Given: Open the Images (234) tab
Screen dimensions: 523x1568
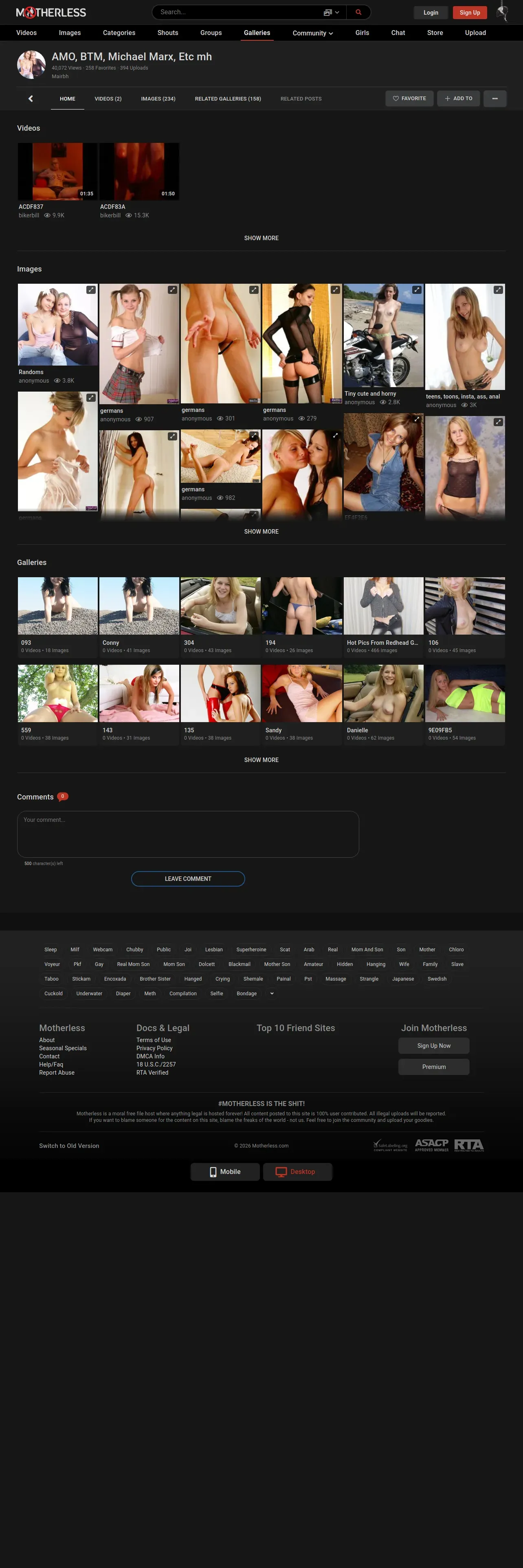Looking at the screenshot, I should click(x=158, y=99).
